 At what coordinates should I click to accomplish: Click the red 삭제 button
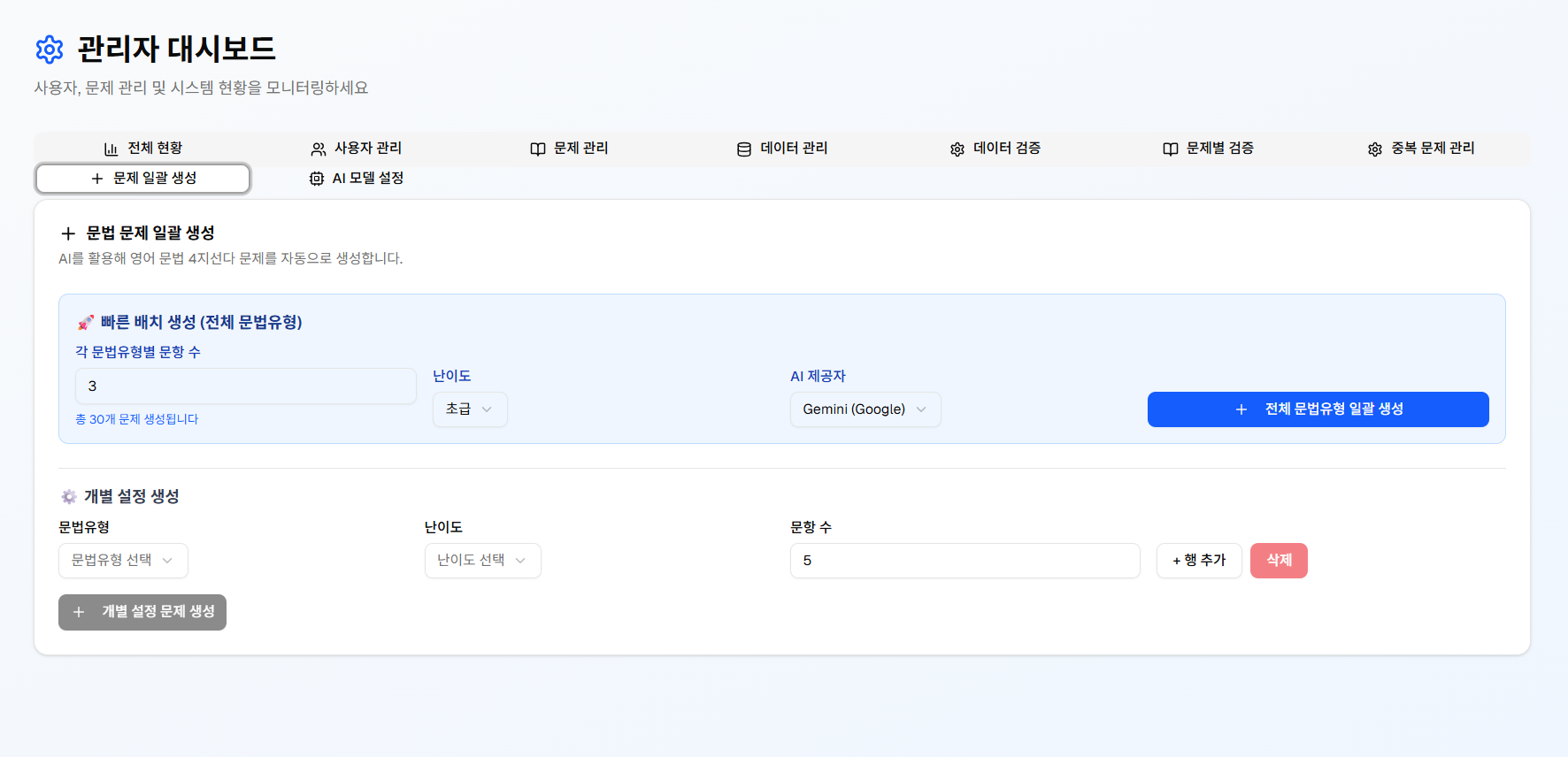tap(1279, 561)
